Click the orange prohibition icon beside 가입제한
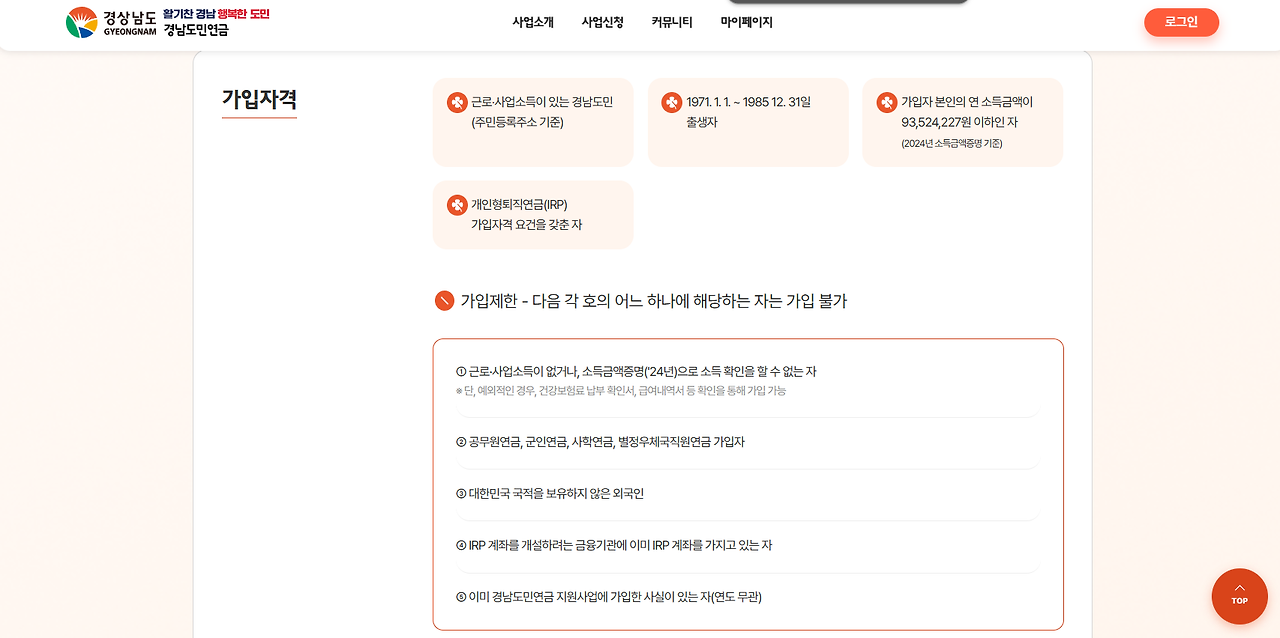Viewport: 1280px width, 638px height. pos(445,300)
